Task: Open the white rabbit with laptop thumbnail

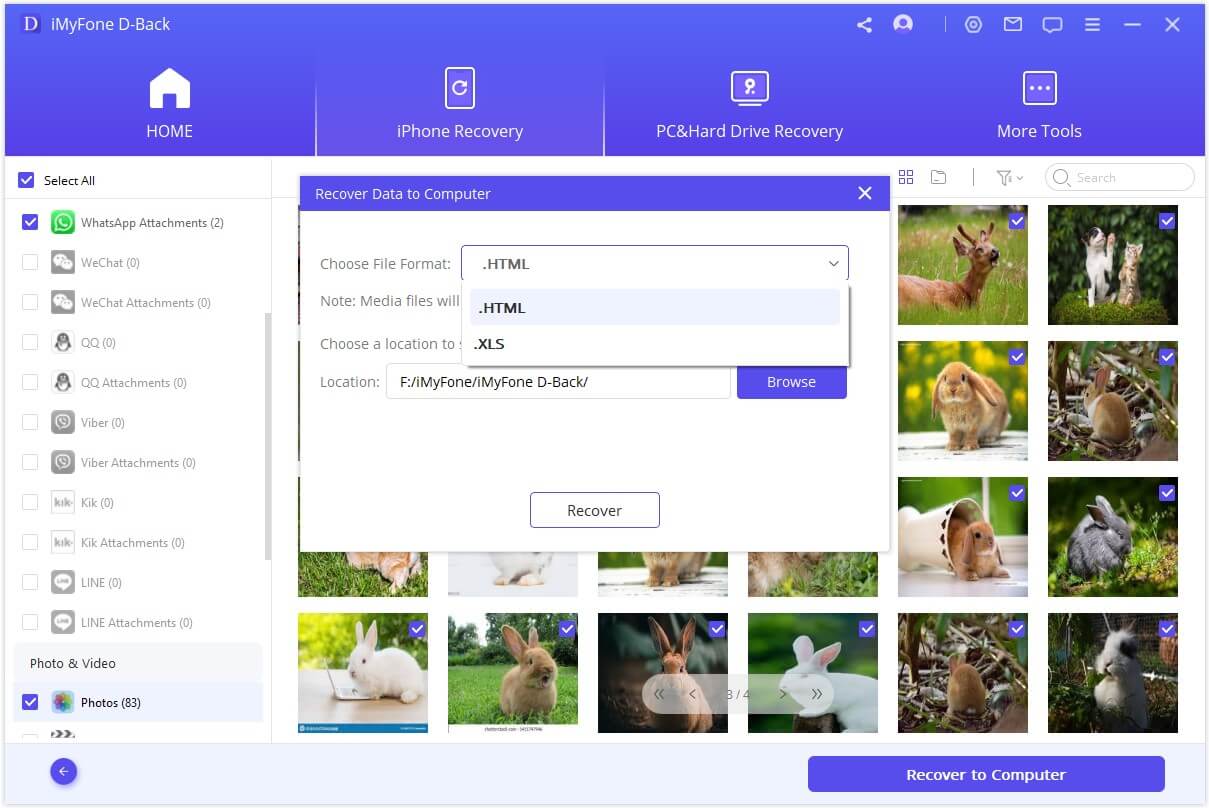Action: tap(363, 673)
